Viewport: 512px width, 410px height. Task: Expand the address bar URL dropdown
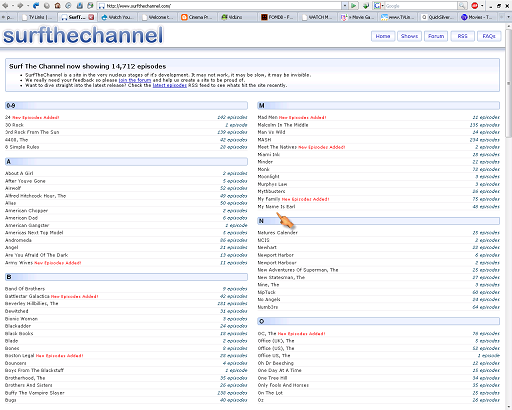pos(345,6)
